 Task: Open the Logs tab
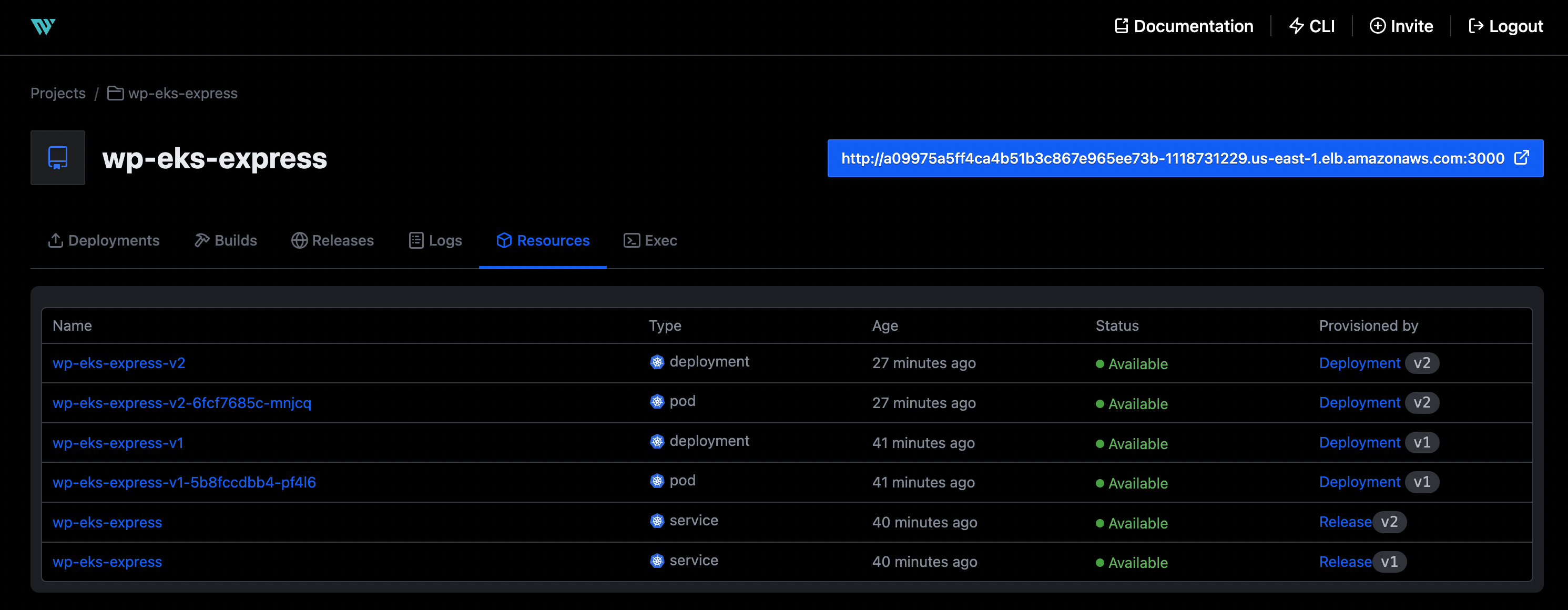(435, 240)
